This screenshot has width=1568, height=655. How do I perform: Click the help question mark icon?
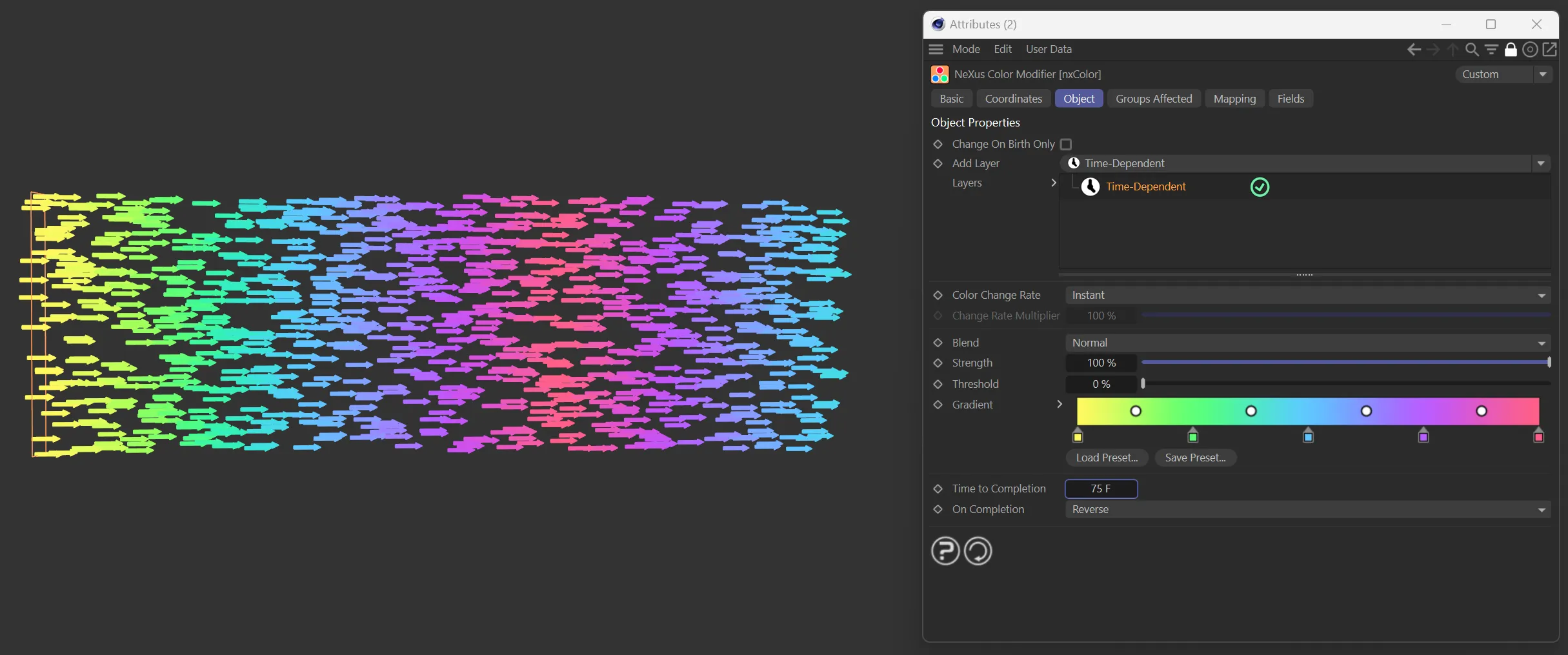[945, 551]
